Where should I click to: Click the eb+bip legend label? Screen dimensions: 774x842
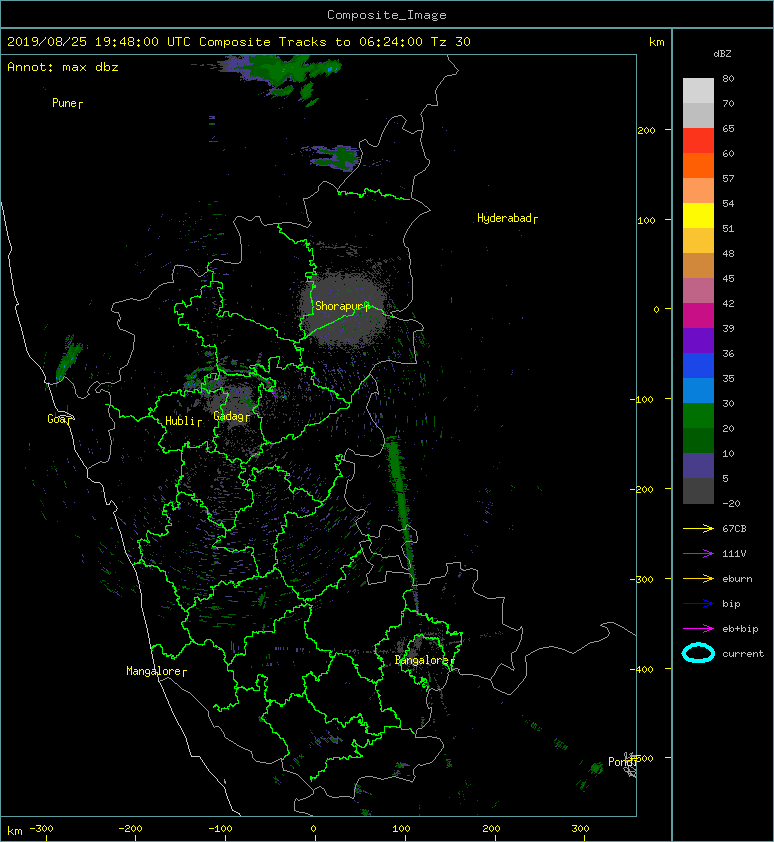[x=740, y=629]
